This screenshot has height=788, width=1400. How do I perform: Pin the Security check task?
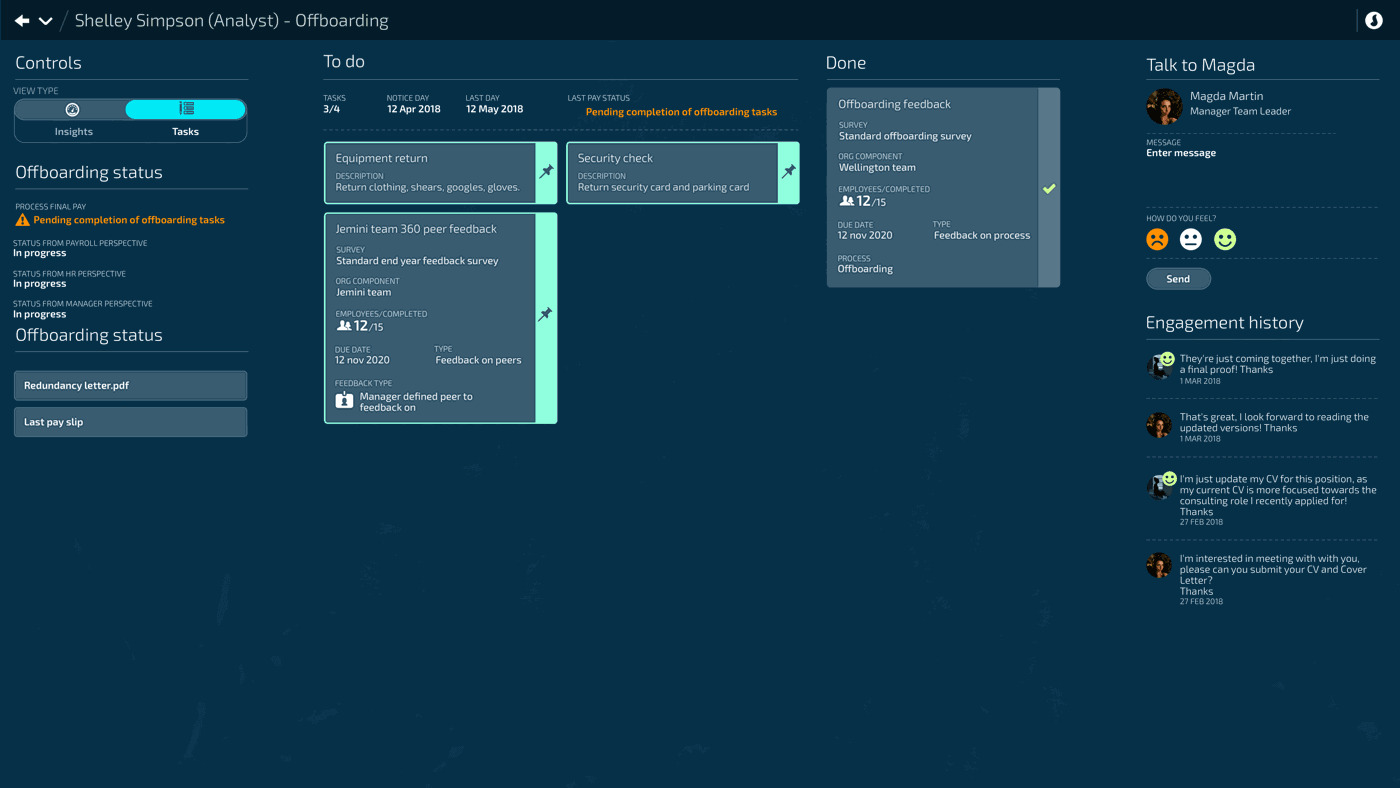788,172
